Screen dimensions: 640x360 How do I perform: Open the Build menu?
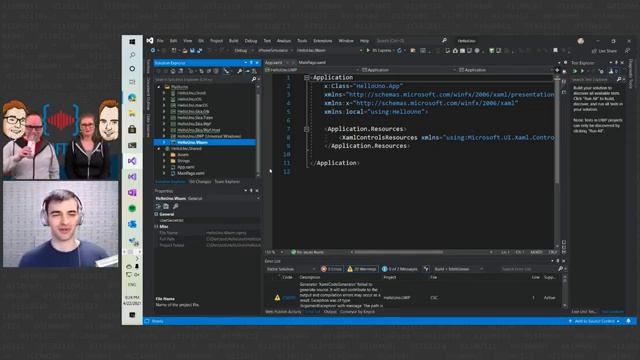click(233, 41)
